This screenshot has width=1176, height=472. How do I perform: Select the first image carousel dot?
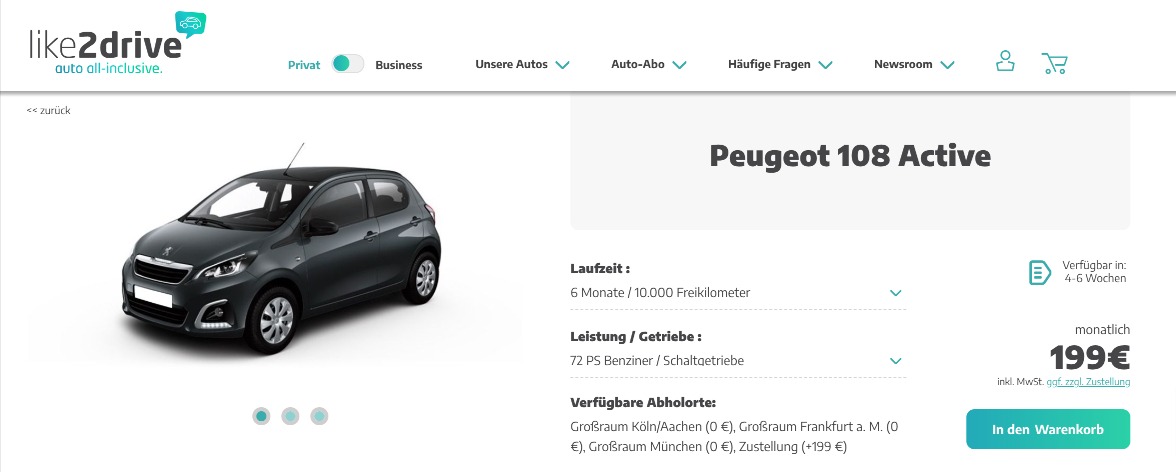(261, 416)
